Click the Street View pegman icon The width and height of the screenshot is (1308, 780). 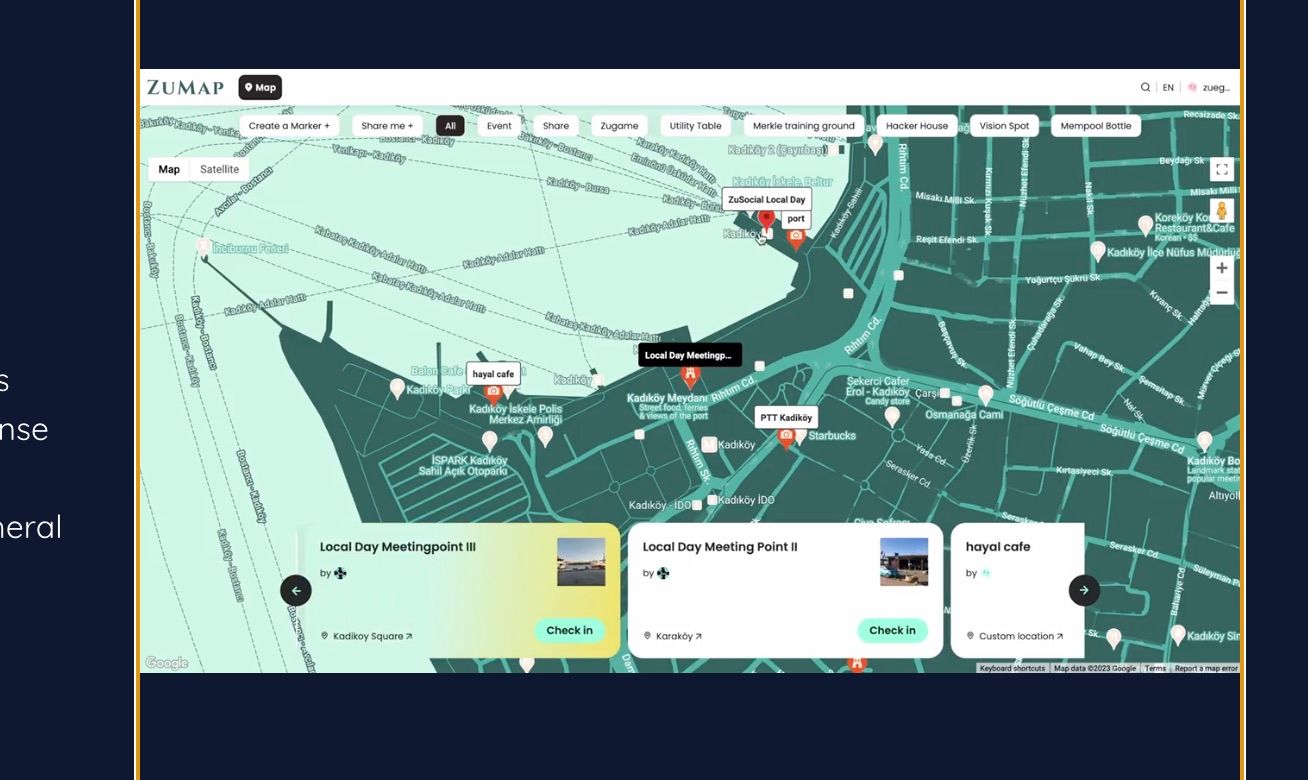(x=1221, y=211)
